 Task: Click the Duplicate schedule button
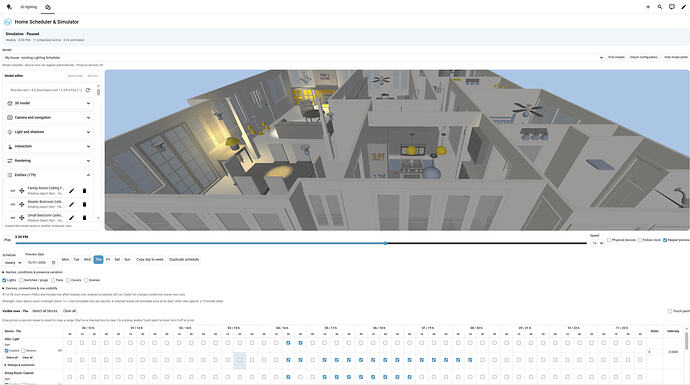tap(184, 260)
